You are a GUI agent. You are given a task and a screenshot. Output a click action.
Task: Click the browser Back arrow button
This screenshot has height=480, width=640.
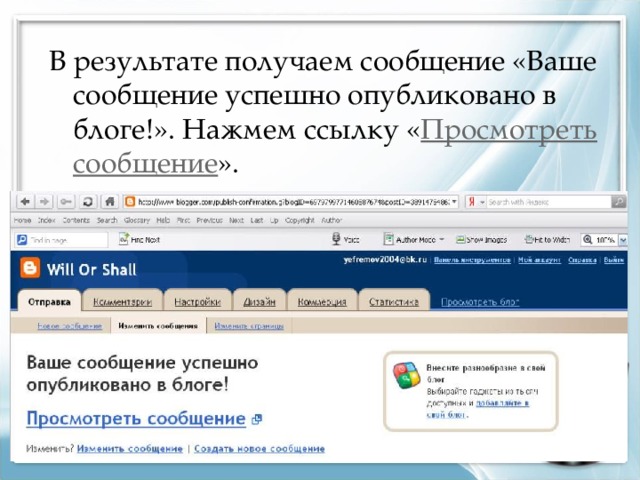[x=25, y=201]
